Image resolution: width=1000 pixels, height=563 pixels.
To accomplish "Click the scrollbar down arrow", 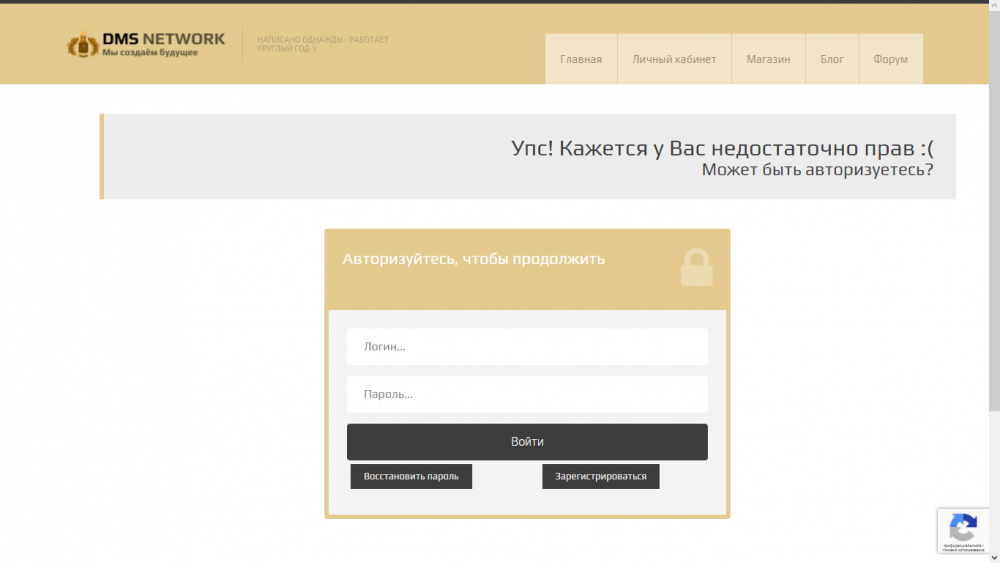I will 994,556.
